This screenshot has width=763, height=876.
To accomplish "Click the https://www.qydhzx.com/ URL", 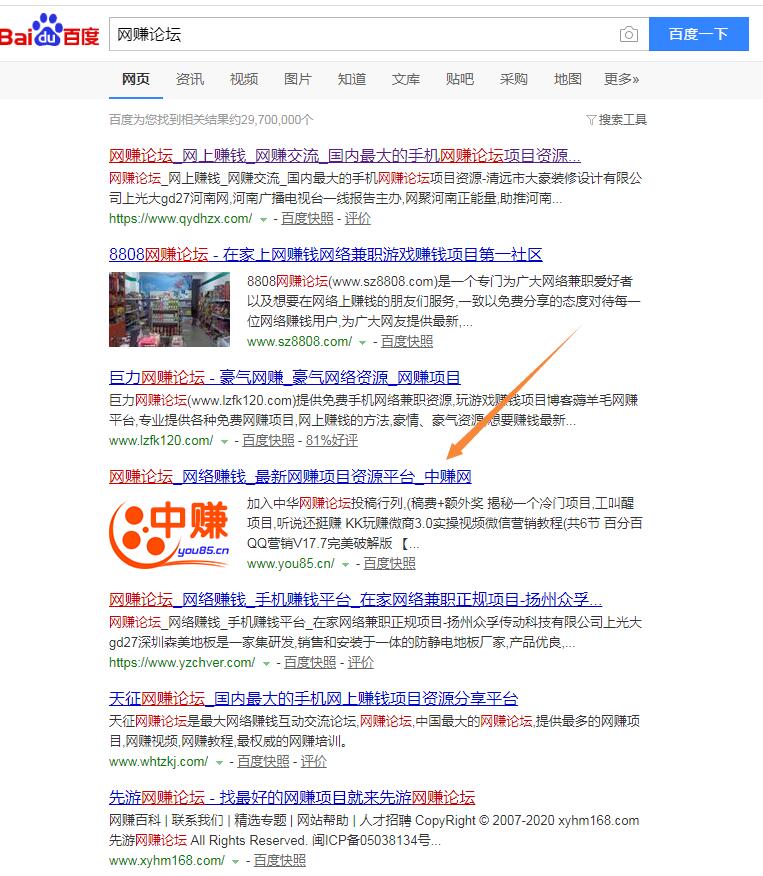I will (x=180, y=218).
